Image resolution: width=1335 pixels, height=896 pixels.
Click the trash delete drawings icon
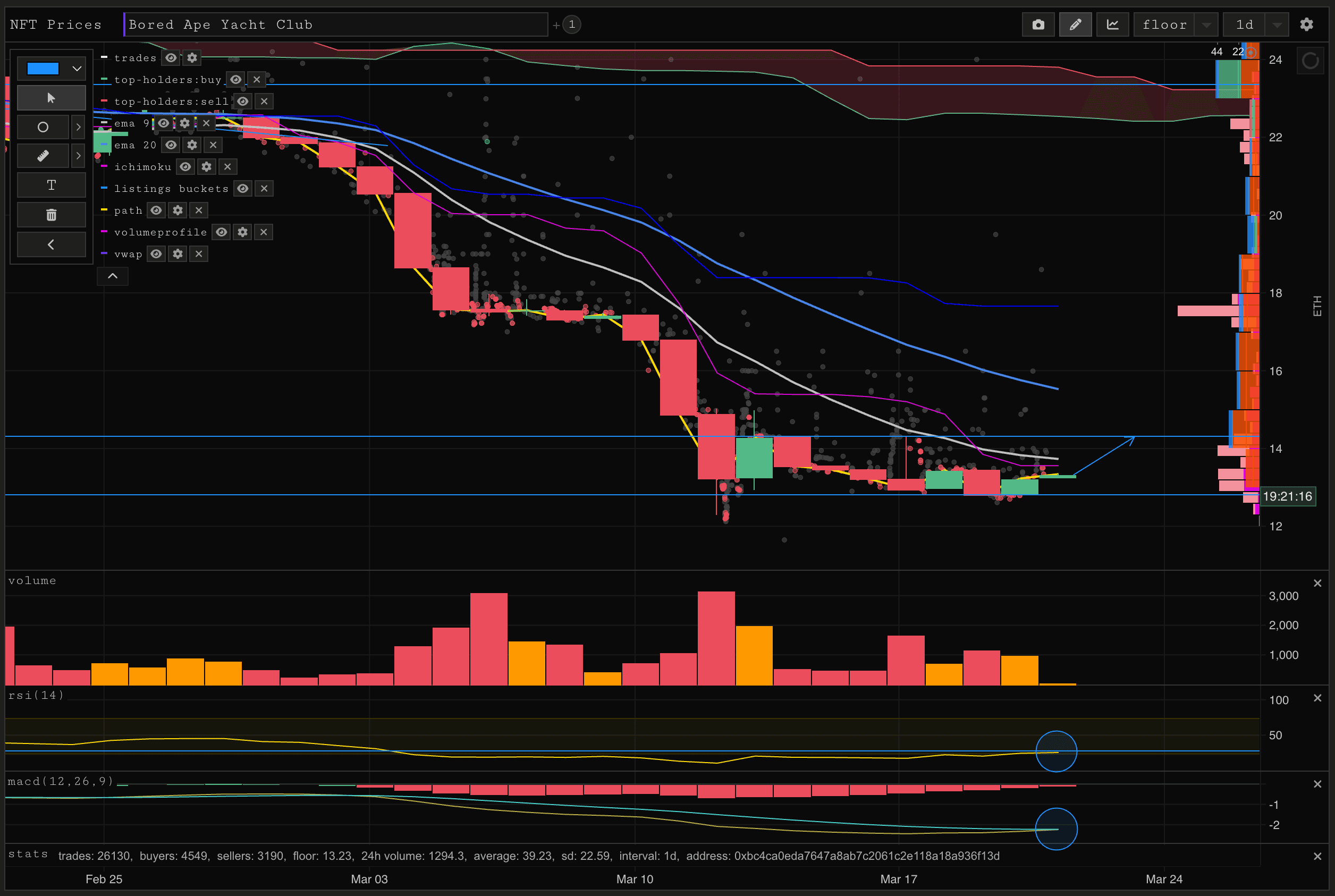coord(52,215)
